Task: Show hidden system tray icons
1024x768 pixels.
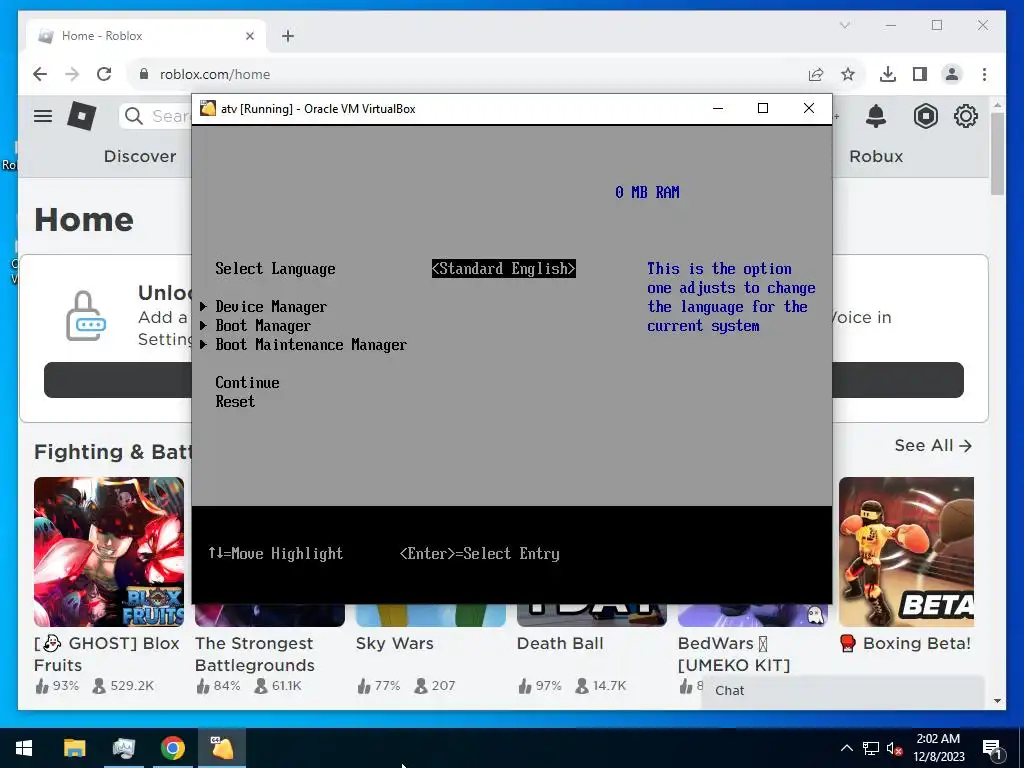Action: (x=846, y=748)
